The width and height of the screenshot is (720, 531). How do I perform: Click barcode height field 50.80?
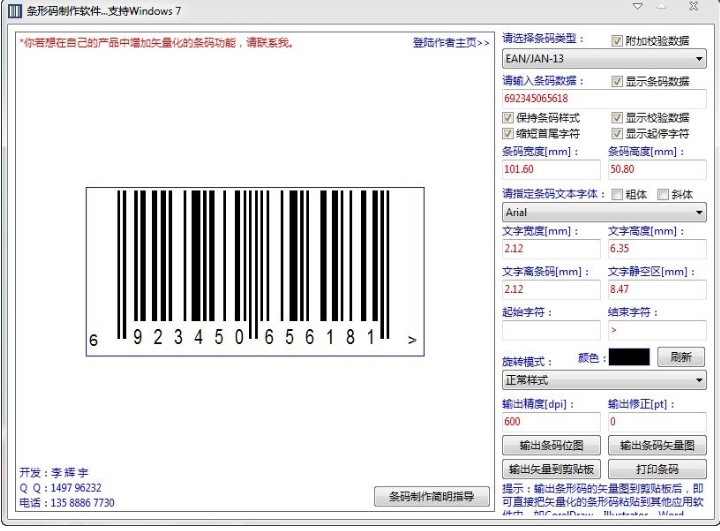pyautogui.click(x=657, y=169)
